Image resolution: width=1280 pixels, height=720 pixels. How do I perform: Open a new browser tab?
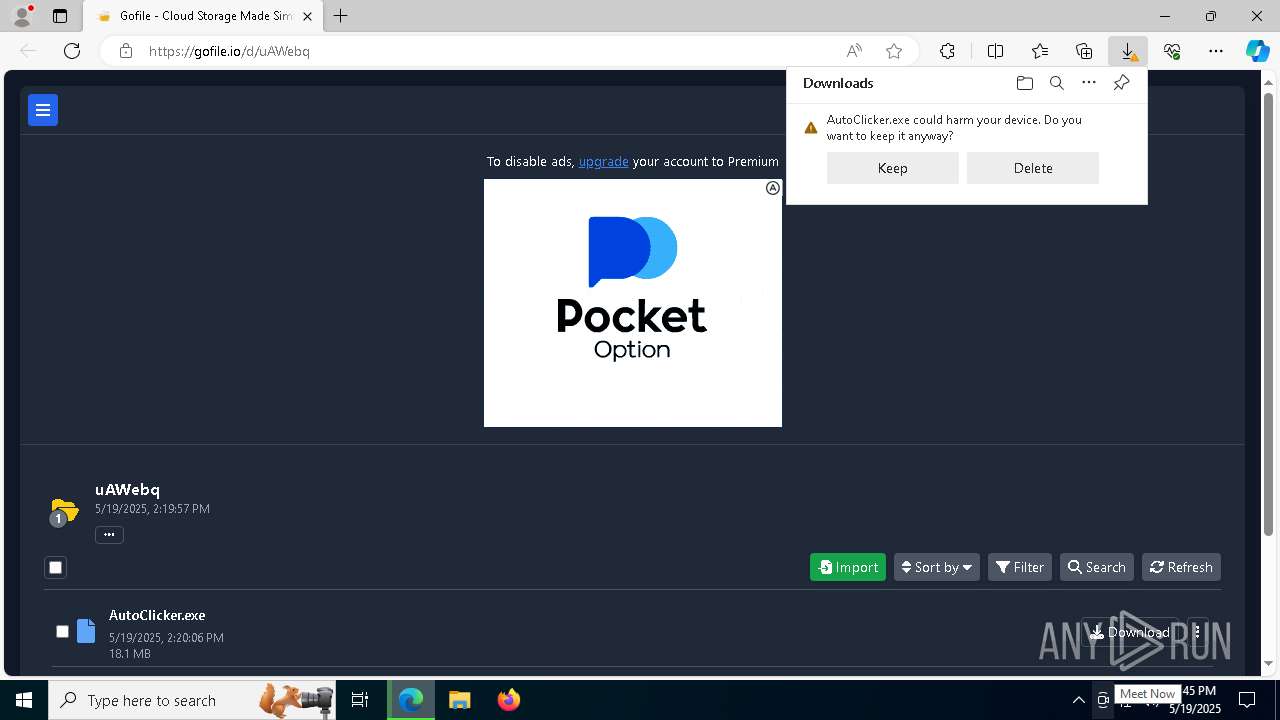pos(341,16)
